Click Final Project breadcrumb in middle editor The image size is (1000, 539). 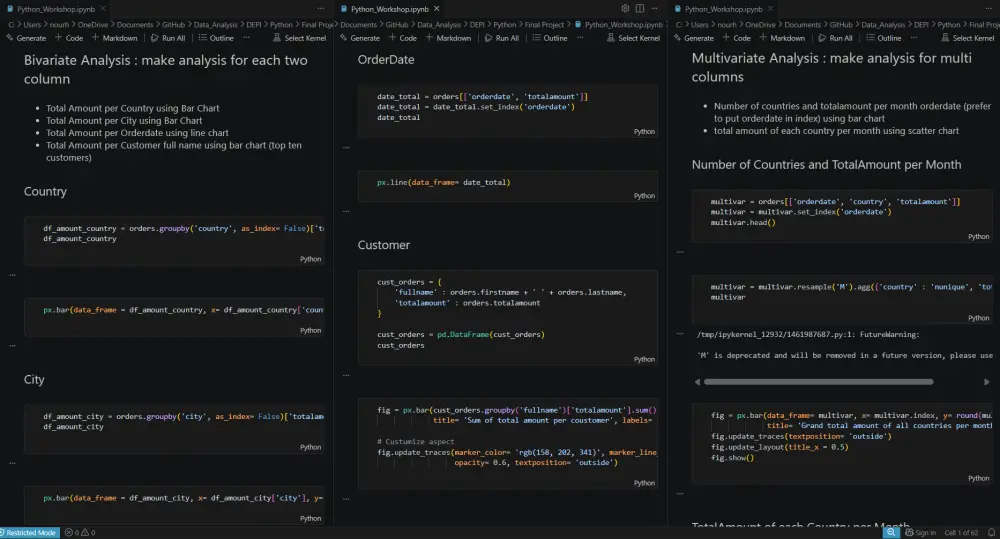544,25
